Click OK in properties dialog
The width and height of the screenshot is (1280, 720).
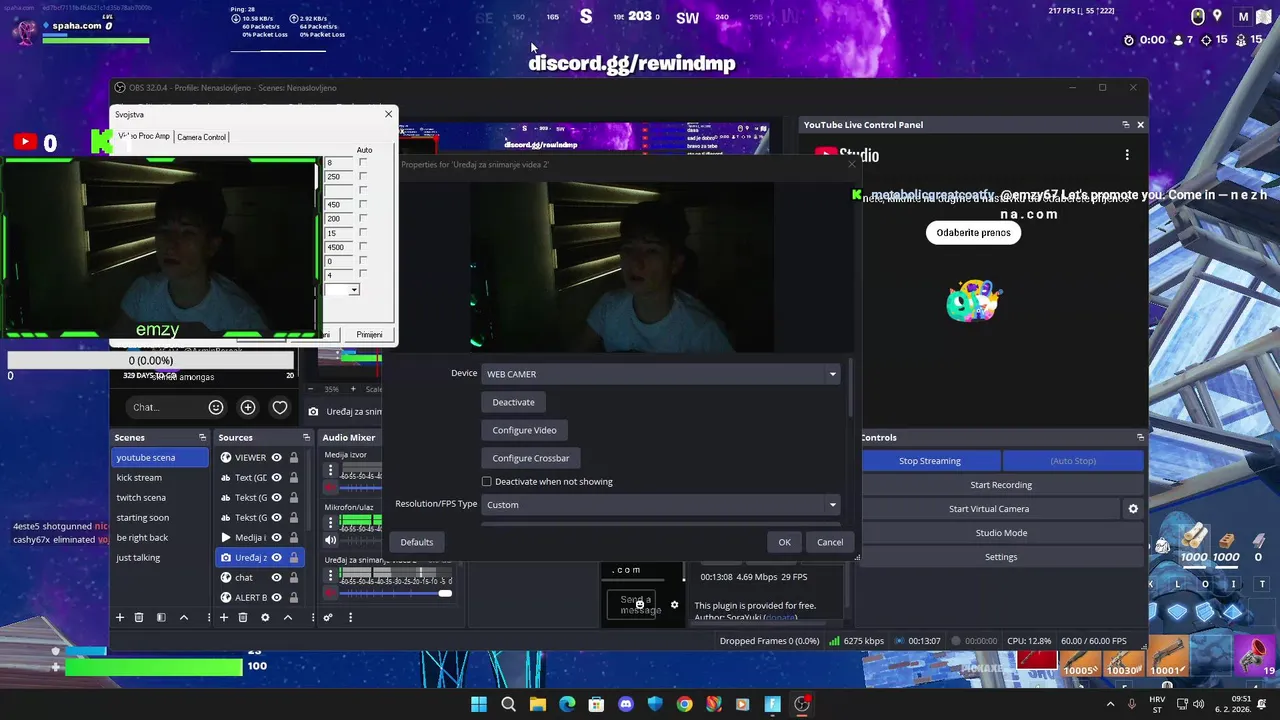coord(784,542)
